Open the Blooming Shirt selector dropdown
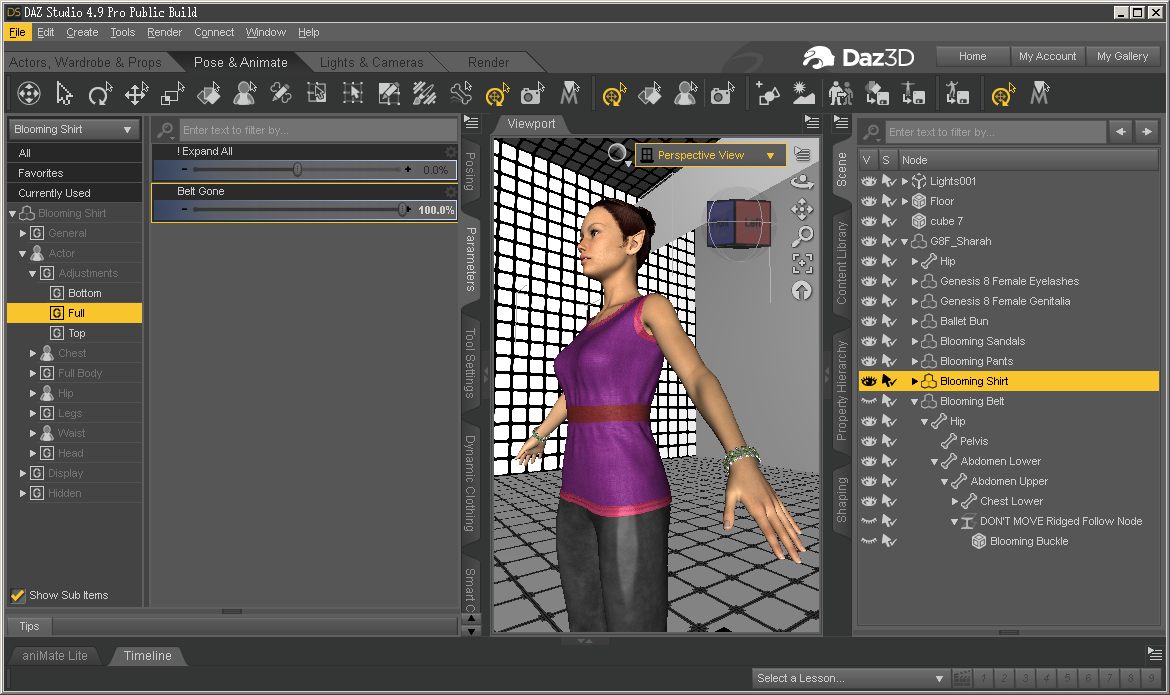 (73, 129)
